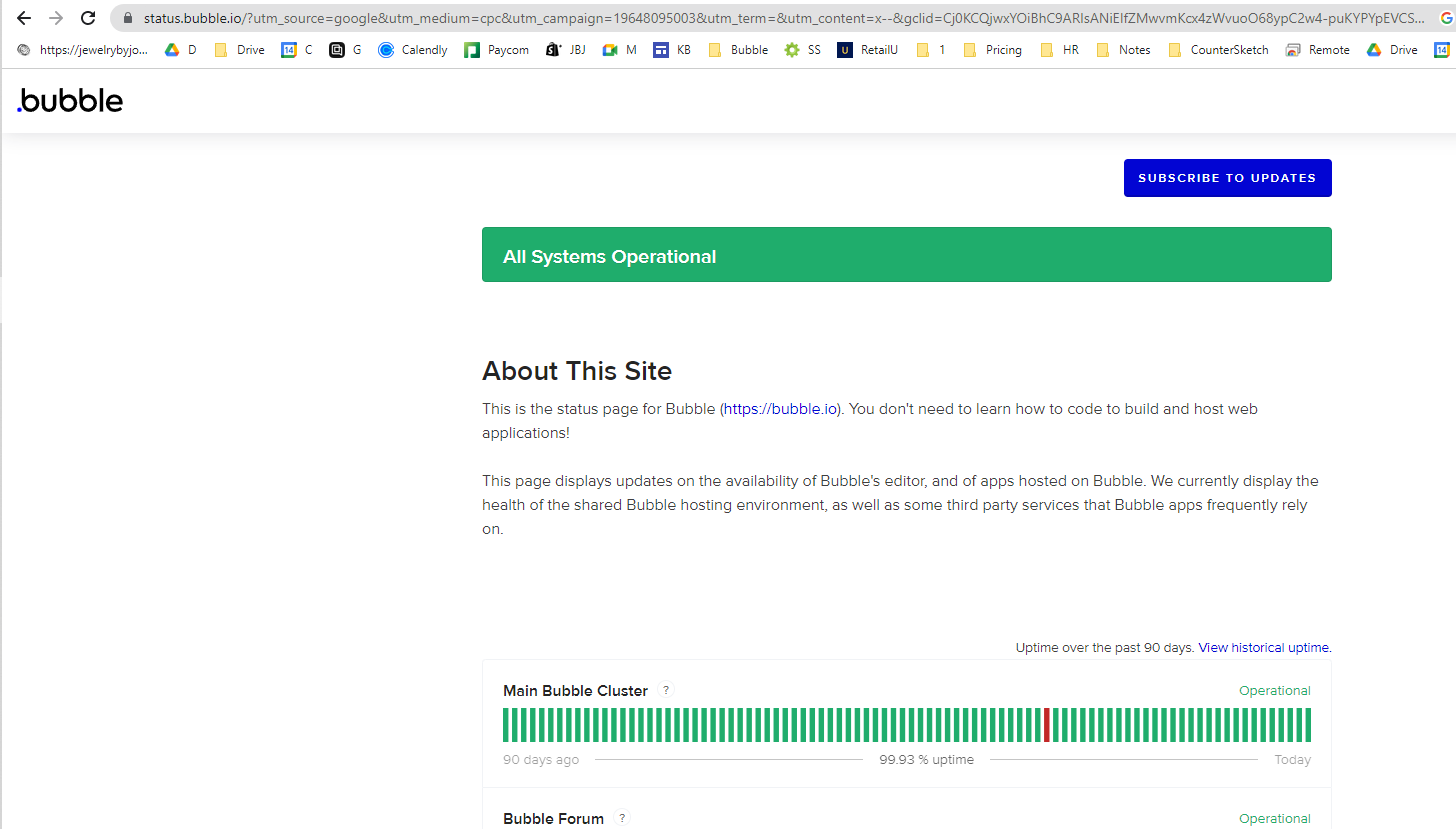
Task: Expand the HR bookmark folder
Action: coord(1060,50)
